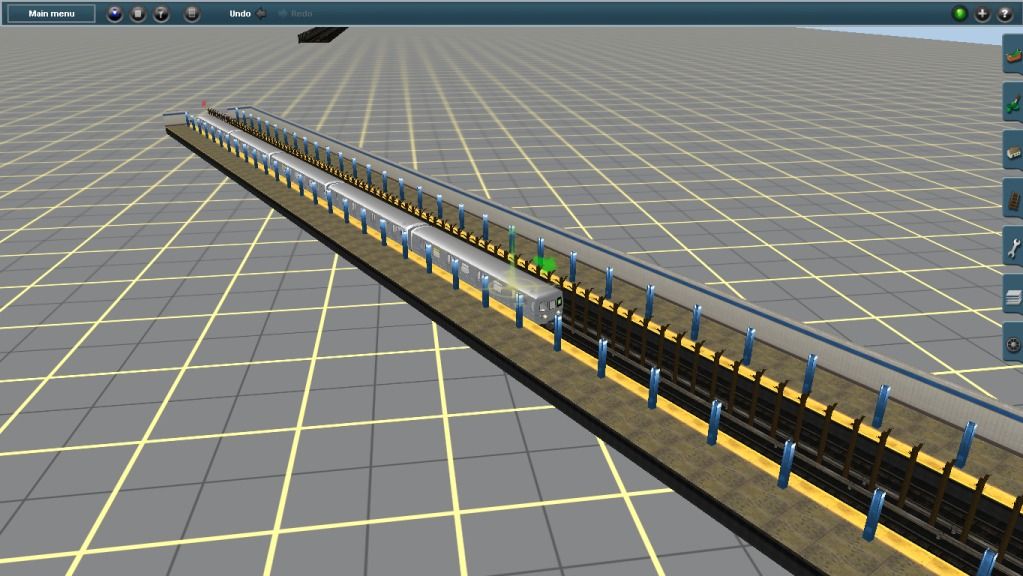Open the Objects tab with building icon
This screenshot has height=576, width=1023.
(1013, 151)
